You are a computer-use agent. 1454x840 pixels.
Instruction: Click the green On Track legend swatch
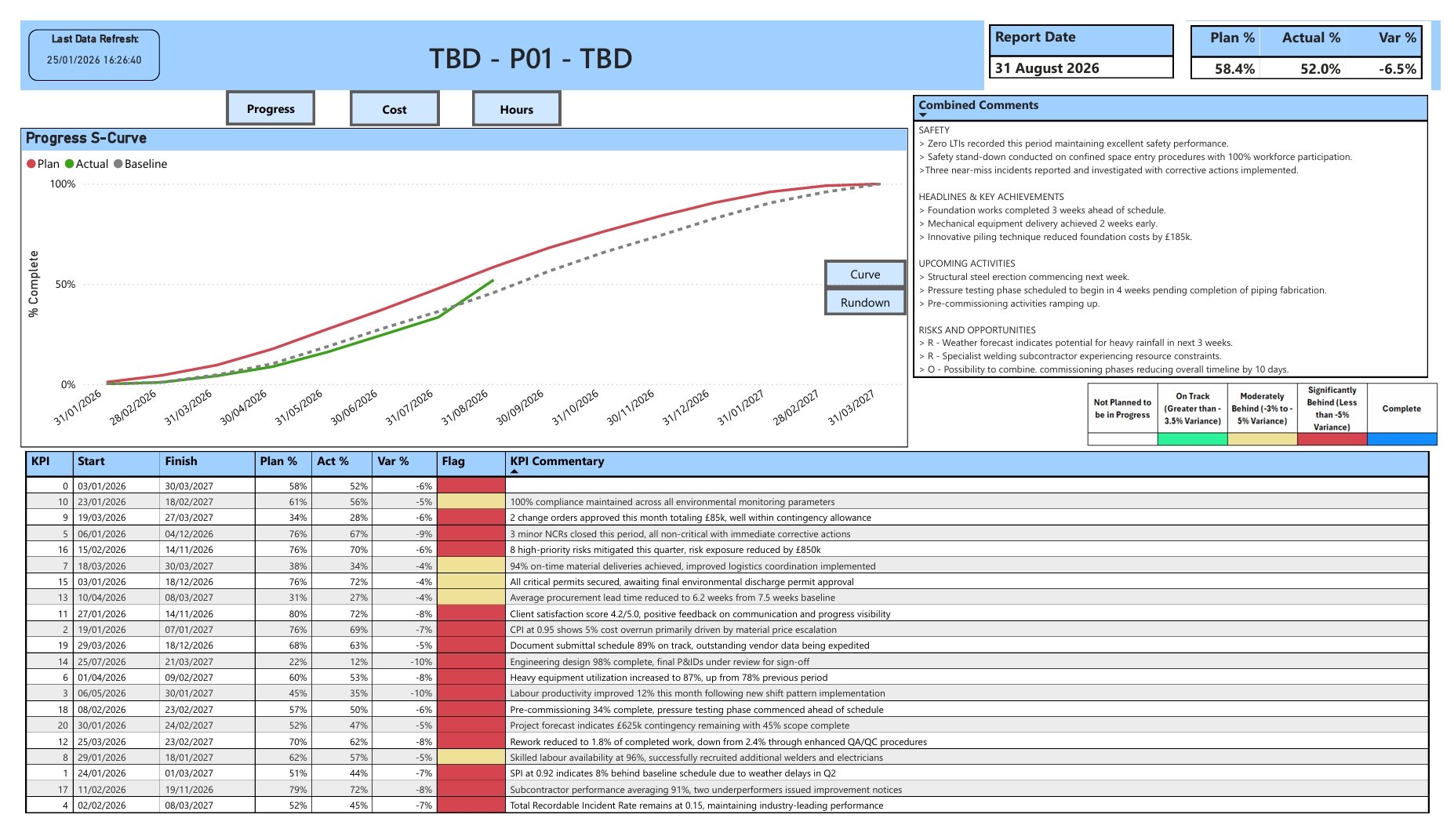point(1194,441)
